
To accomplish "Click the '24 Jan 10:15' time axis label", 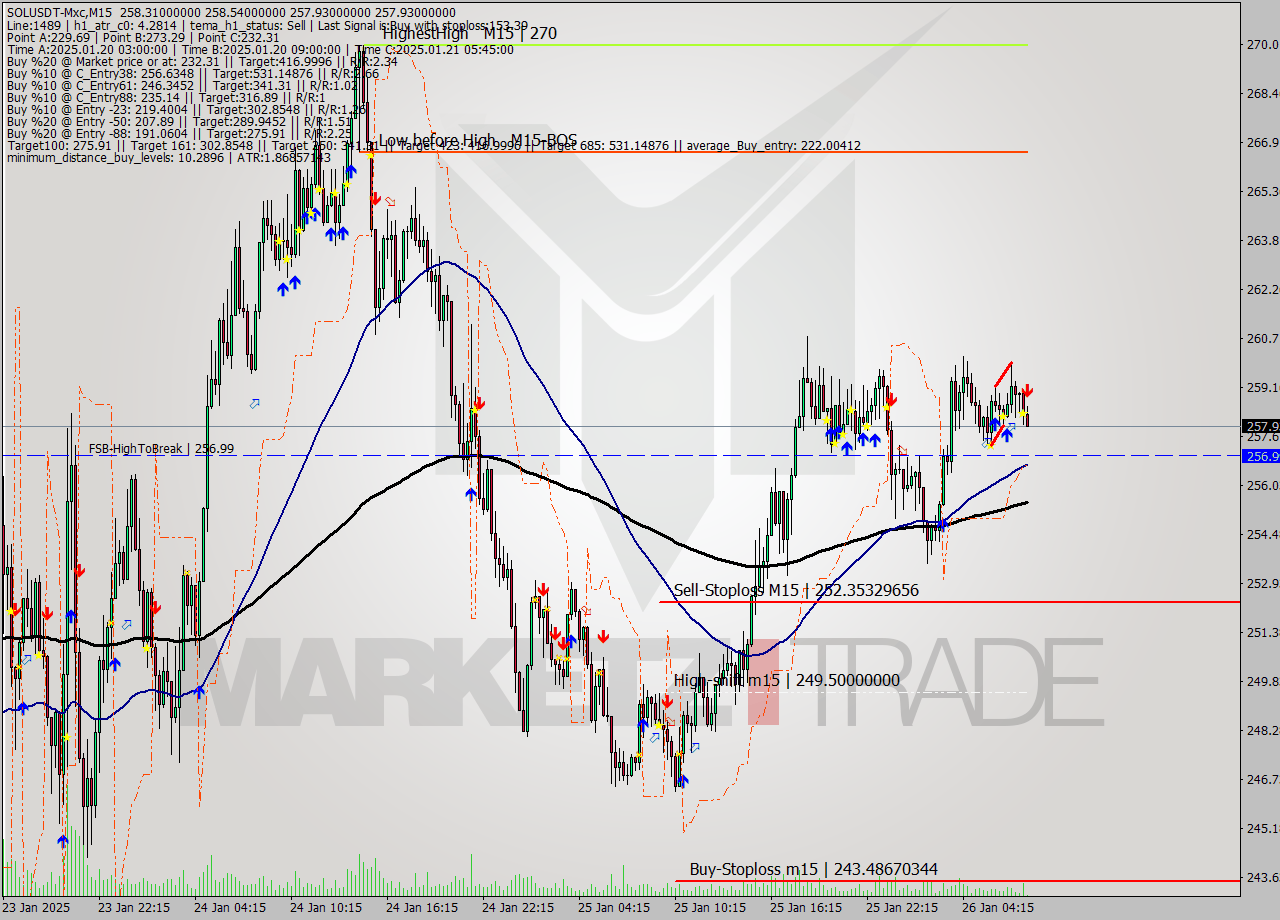I will (326, 908).
